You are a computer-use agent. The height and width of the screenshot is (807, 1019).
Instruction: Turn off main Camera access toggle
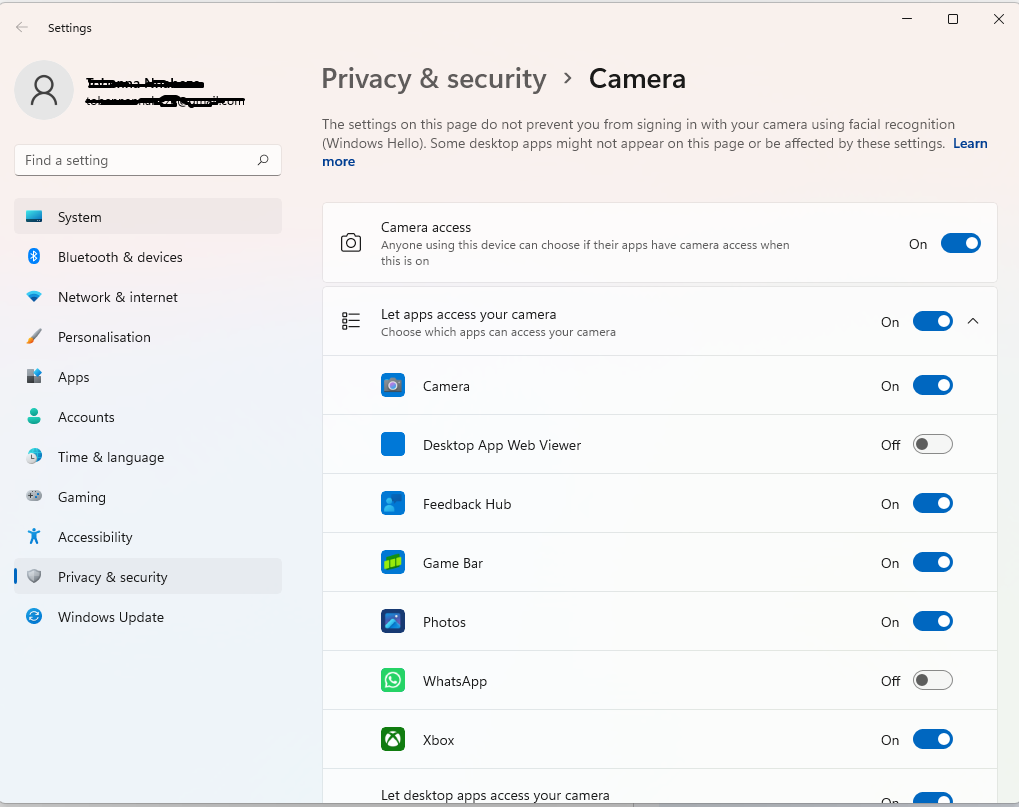click(960, 244)
